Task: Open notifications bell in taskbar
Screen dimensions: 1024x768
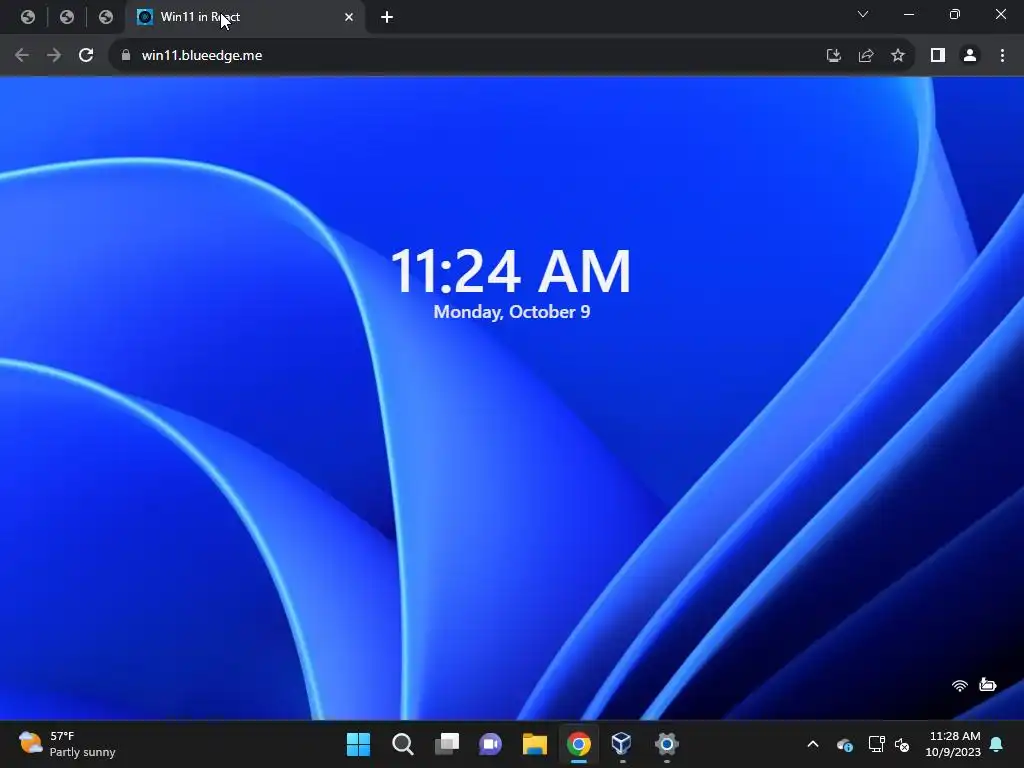Action: coord(997,744)
